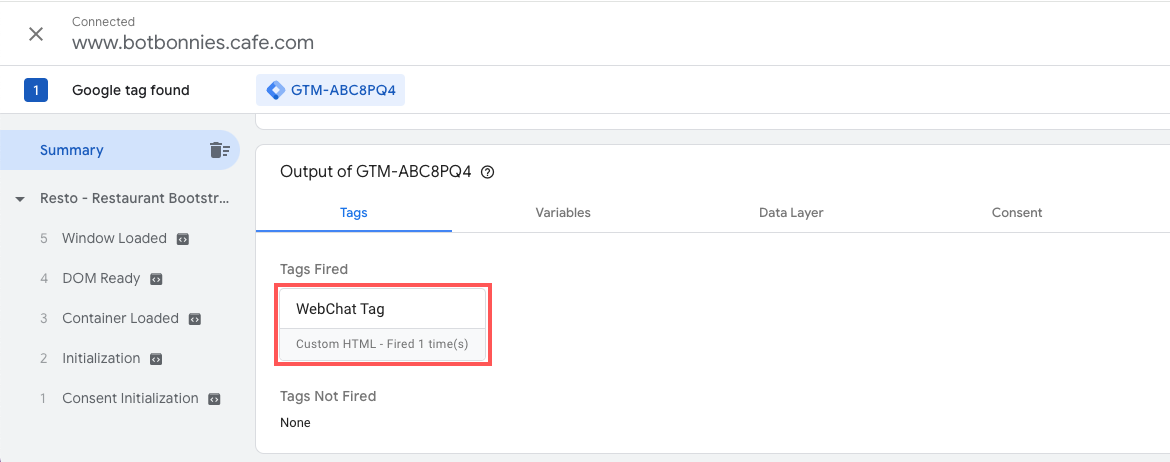Viewport: 1170px width, 462px height.
Task: Click code icon beside Initialization event
Action: pos(156,359)
